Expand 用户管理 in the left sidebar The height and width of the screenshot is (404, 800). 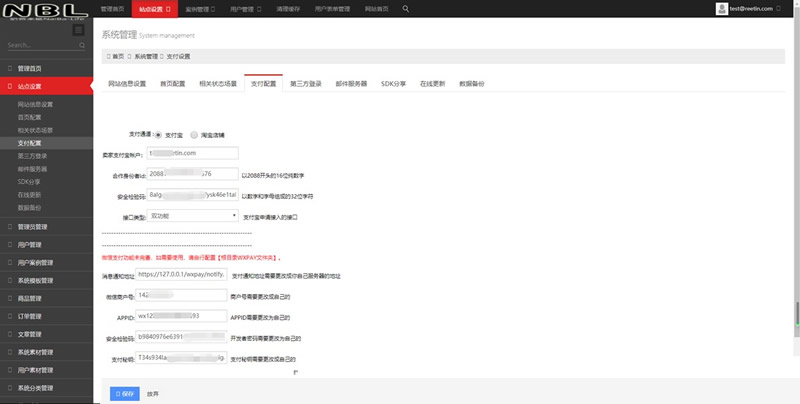[46, 245]
